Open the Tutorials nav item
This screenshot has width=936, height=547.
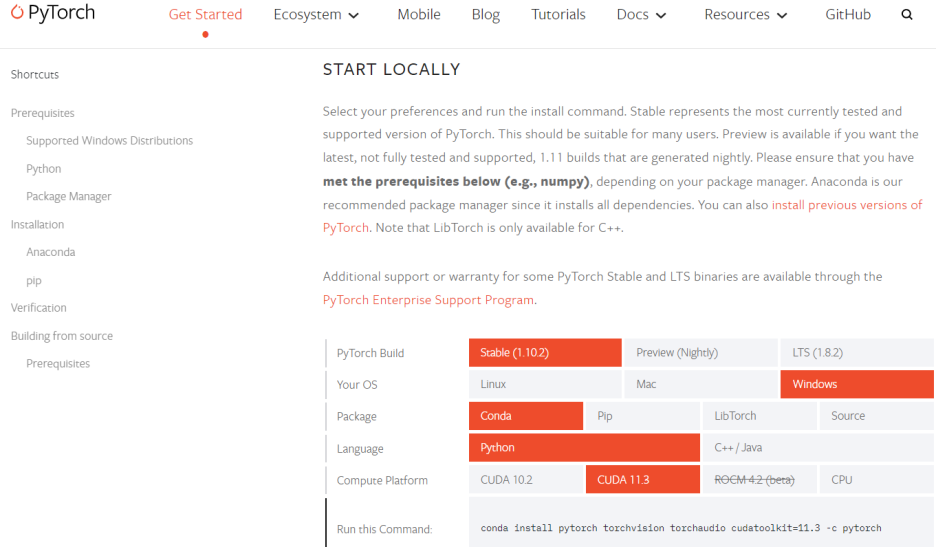(x=558, y=14)
